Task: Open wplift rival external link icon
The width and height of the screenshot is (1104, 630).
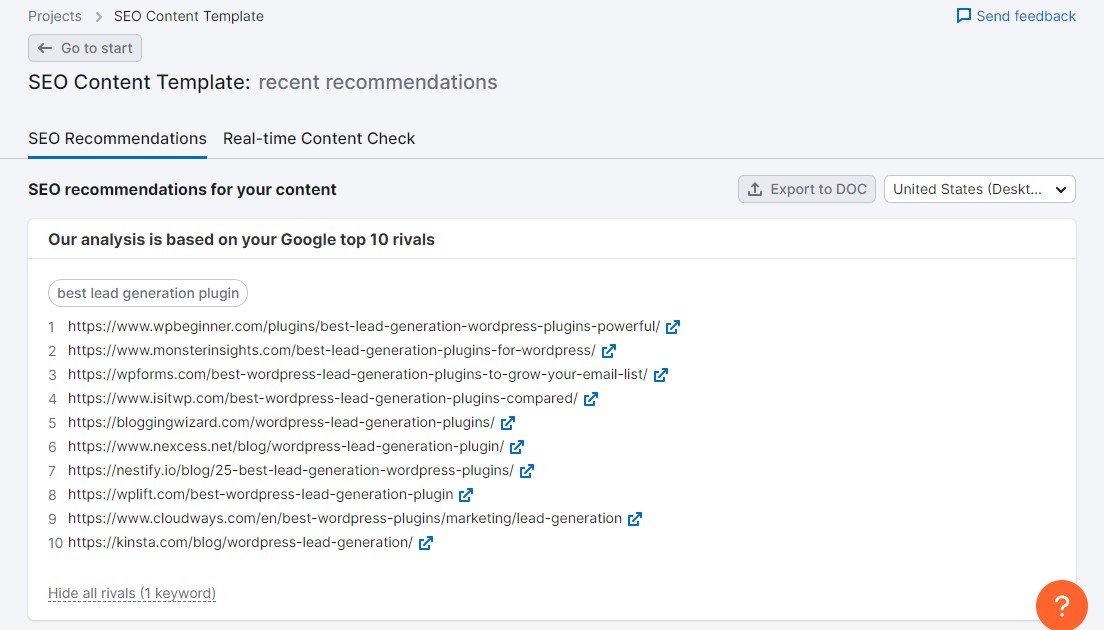Action: 465,495
